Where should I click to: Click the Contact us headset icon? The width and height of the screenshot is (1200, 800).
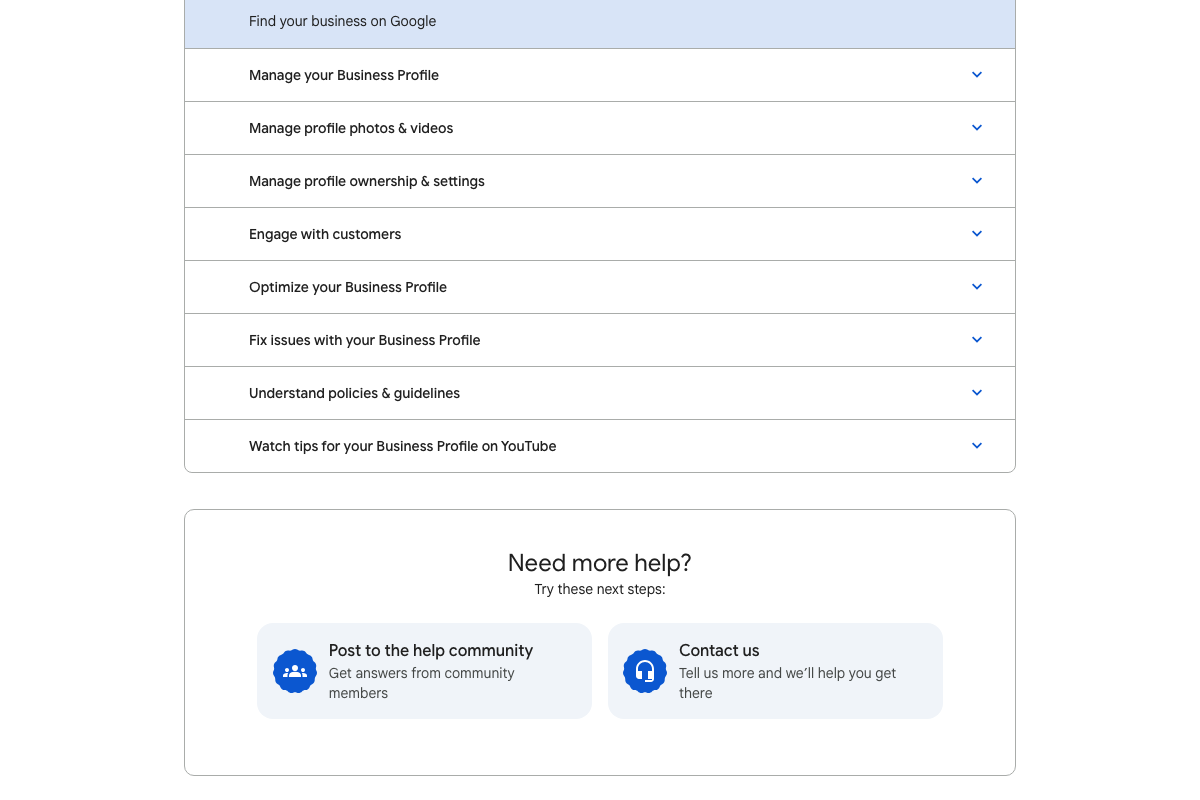tap(645, 671)
